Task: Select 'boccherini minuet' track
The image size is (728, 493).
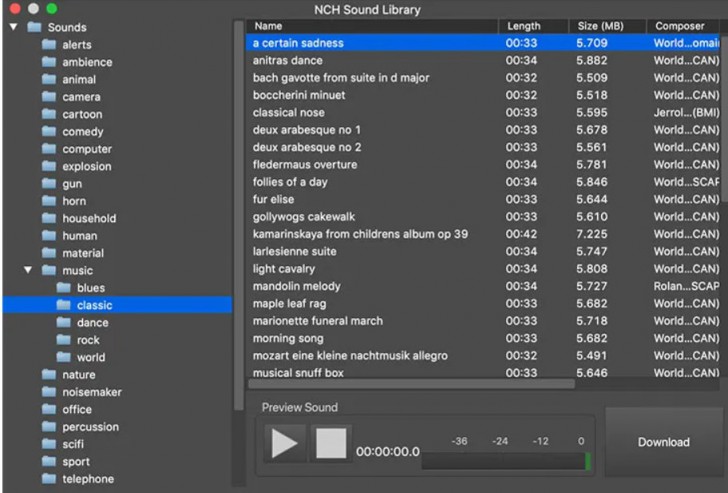Action: pos(483,95)
